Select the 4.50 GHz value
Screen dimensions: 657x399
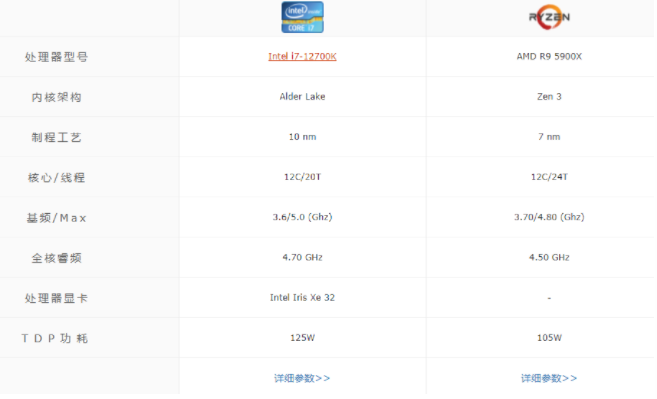tap(549, 257)
